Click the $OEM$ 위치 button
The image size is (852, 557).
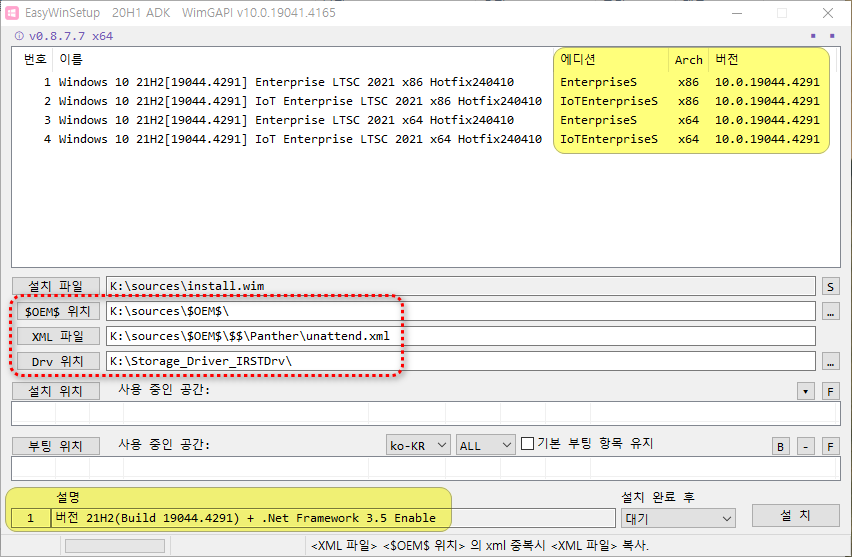pos(58,311)
